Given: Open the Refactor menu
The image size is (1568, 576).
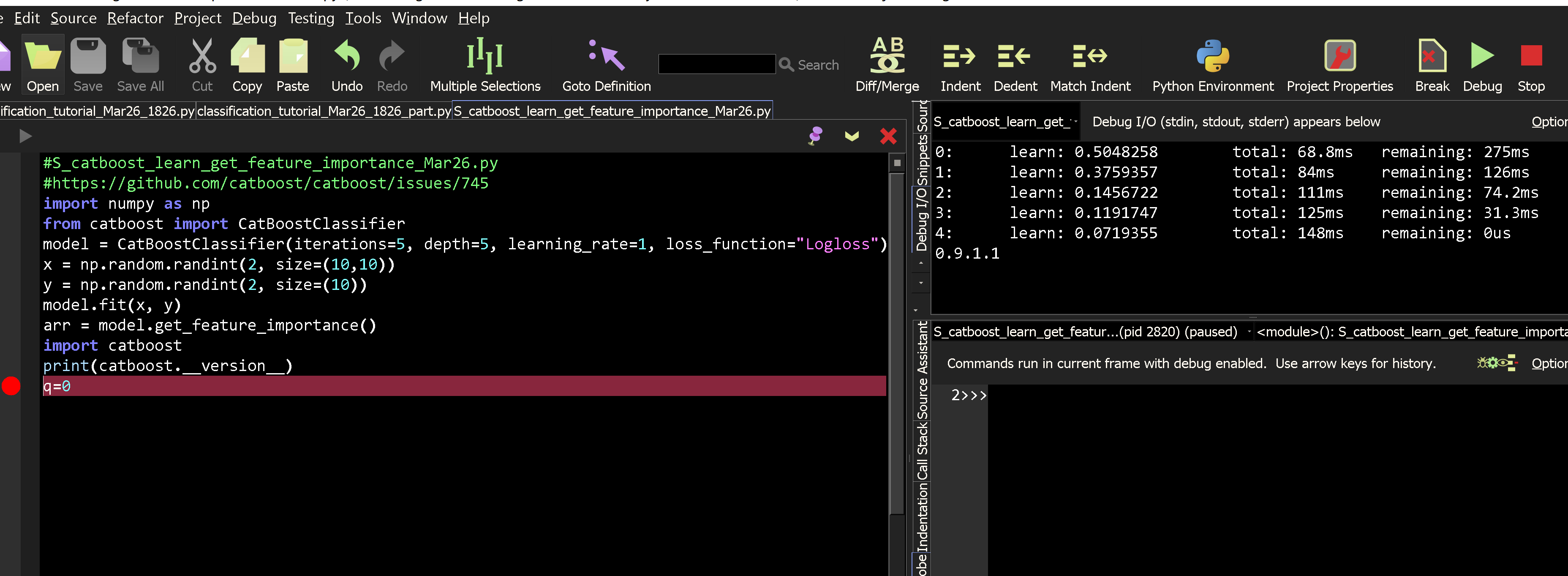Looking at the screenshot, I should tap(135, 18).
